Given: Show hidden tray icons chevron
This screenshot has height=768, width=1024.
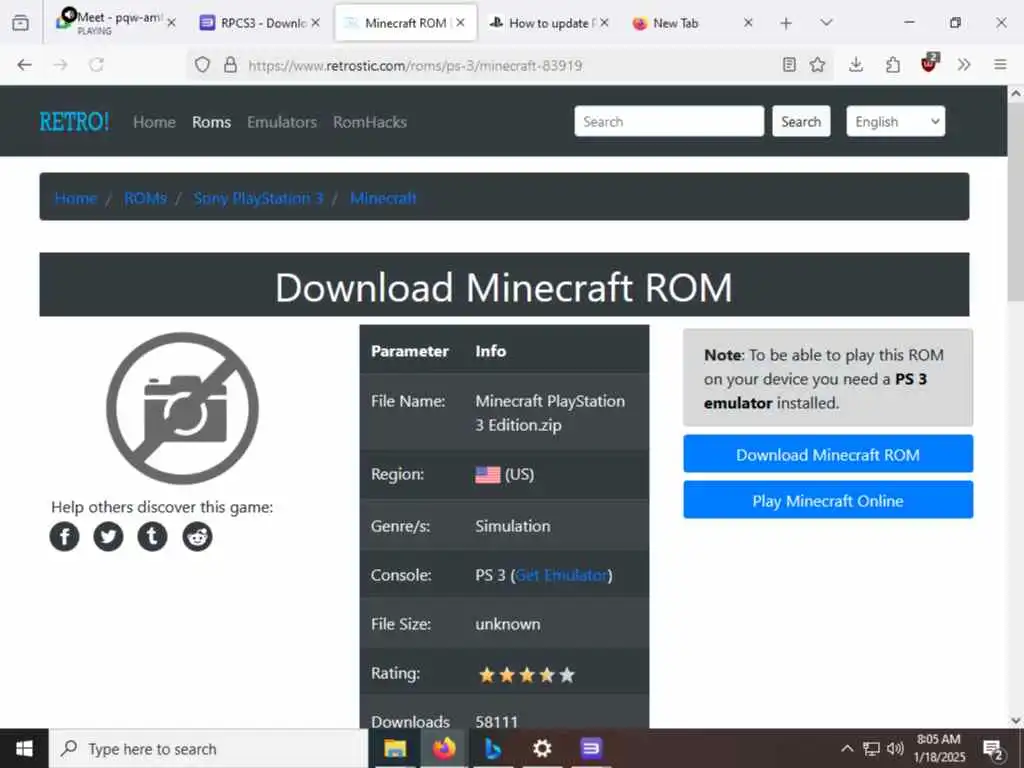Looking at the screenshot, I should click(x=847, y=748).
